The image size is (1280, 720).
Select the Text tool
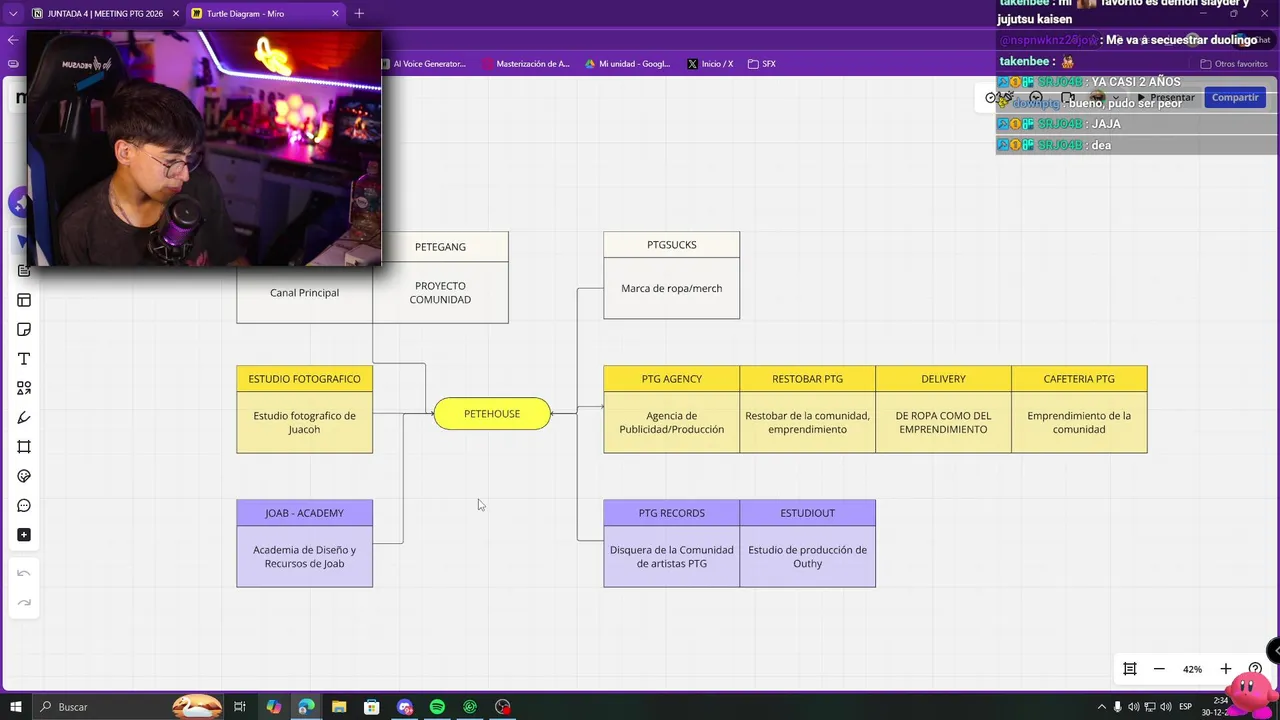click(24, 359)
